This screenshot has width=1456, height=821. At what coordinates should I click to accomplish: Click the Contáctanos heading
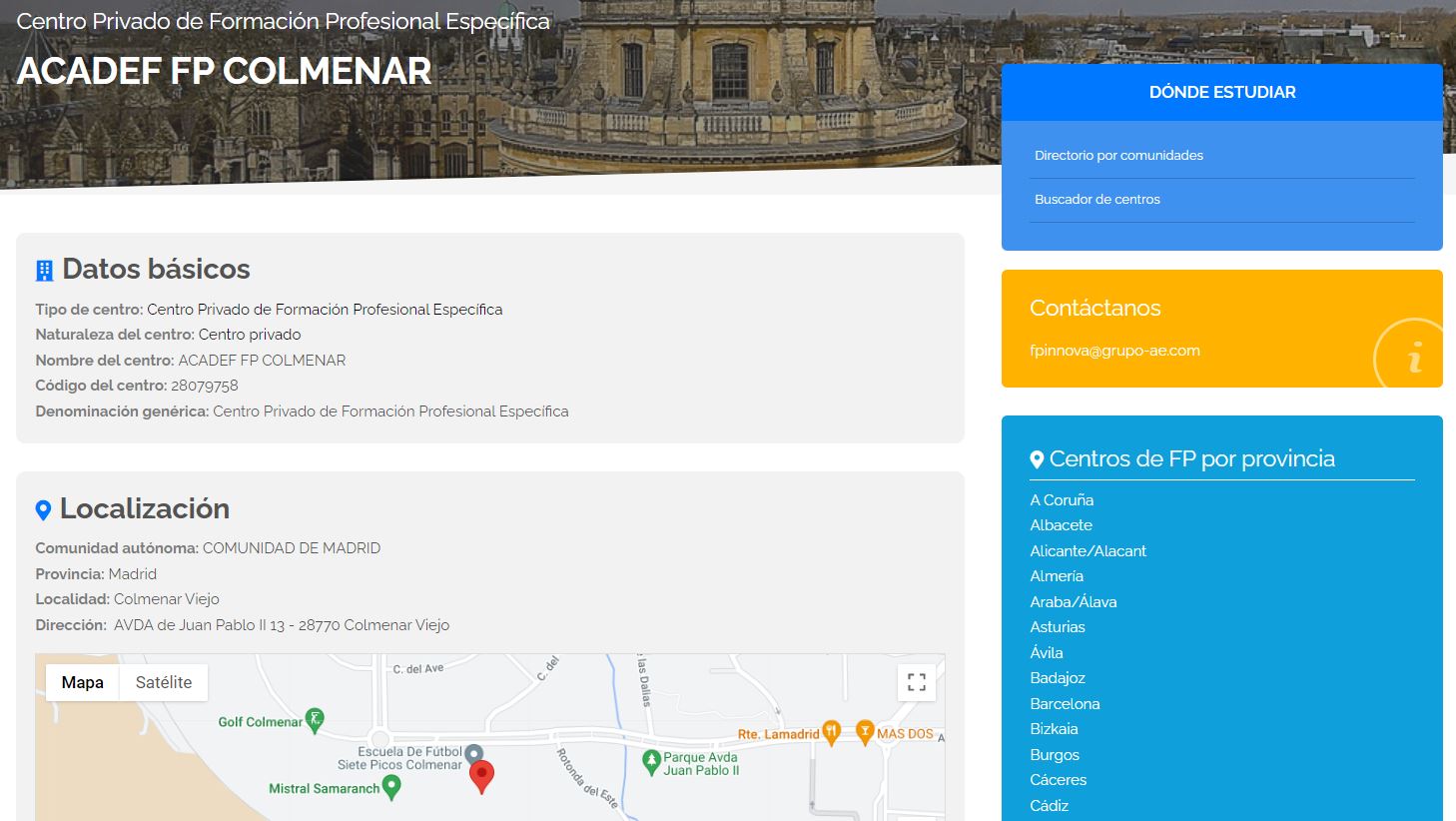coord(1094,308)
